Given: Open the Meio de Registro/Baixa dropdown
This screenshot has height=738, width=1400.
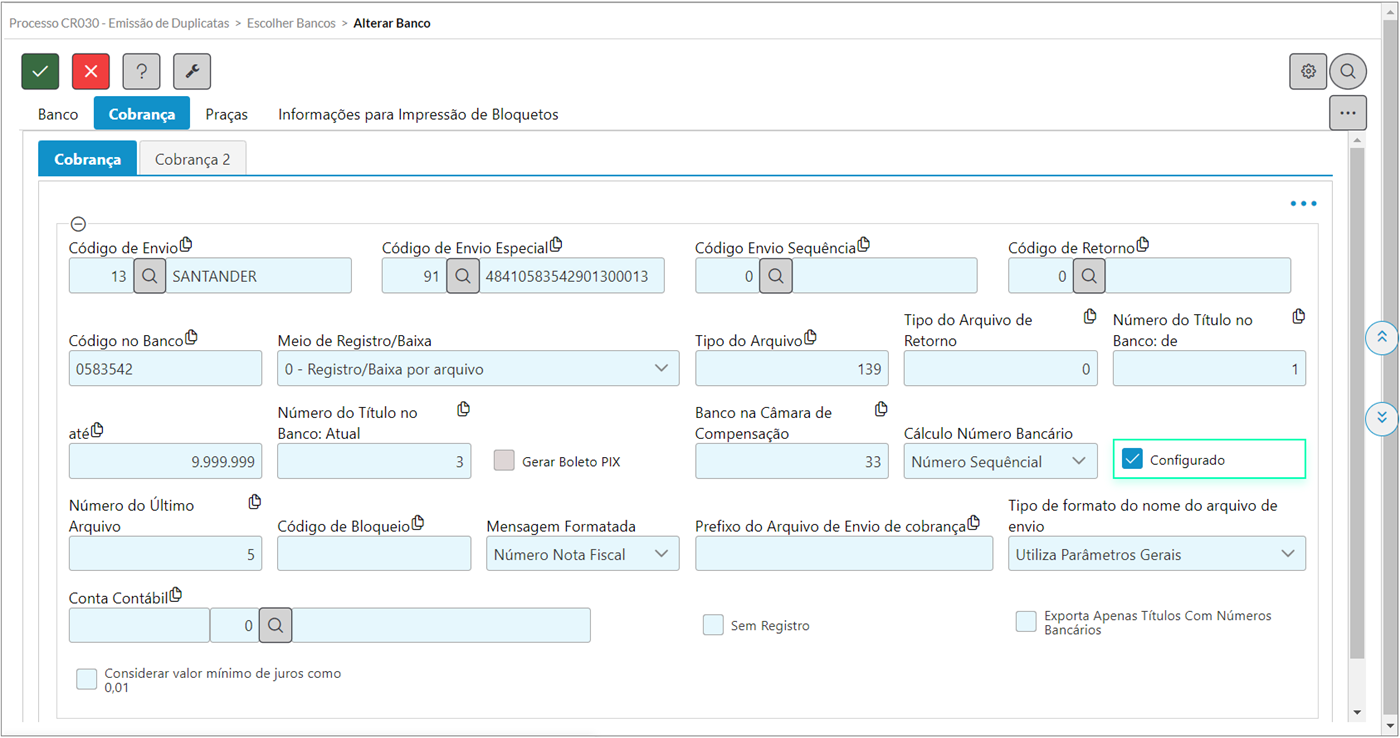Looking at the screenshot, I should pyautogui.click(x=478, y=369).
